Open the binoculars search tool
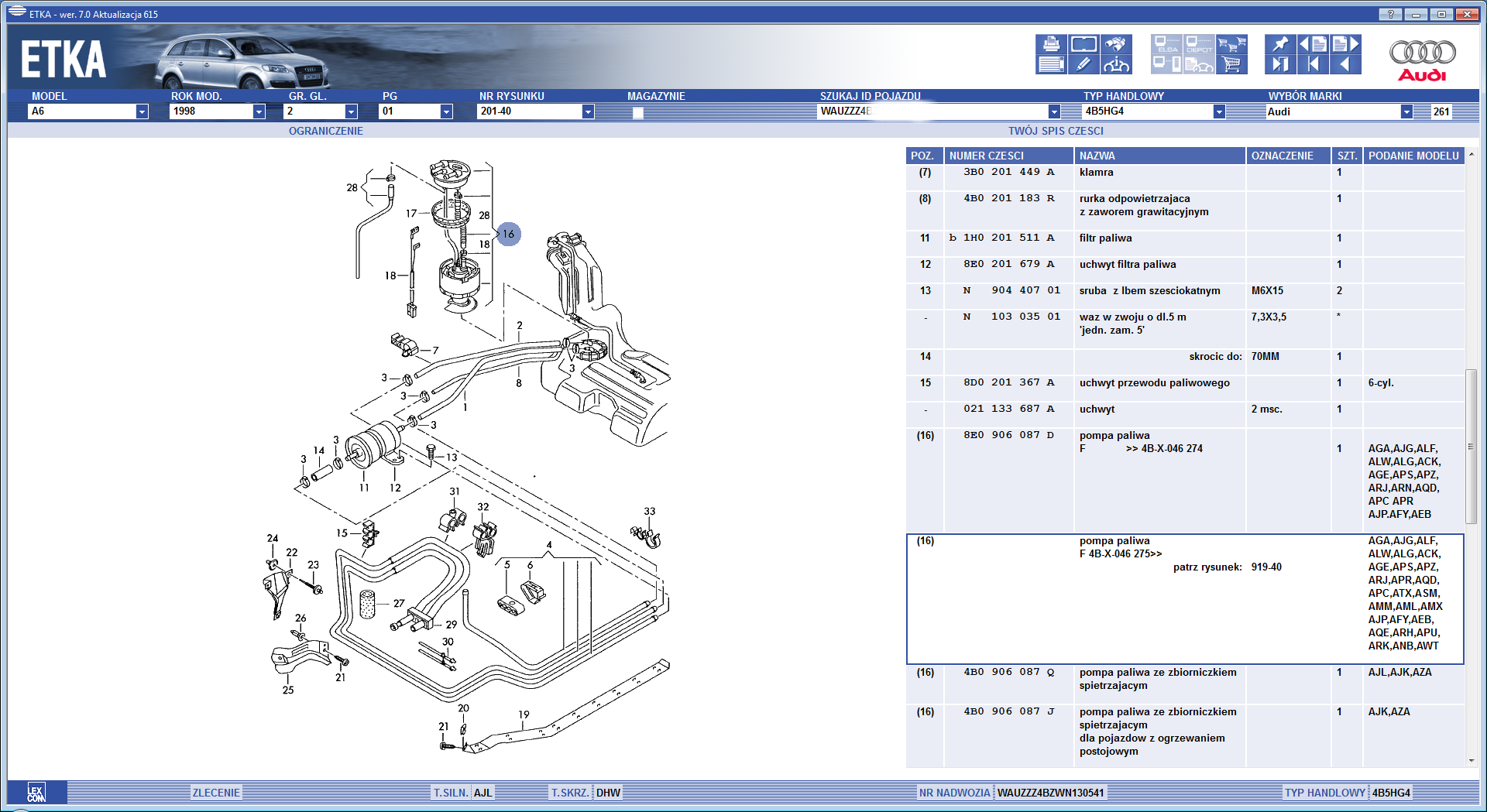 pyautogui.click(x=1116, y=44)
